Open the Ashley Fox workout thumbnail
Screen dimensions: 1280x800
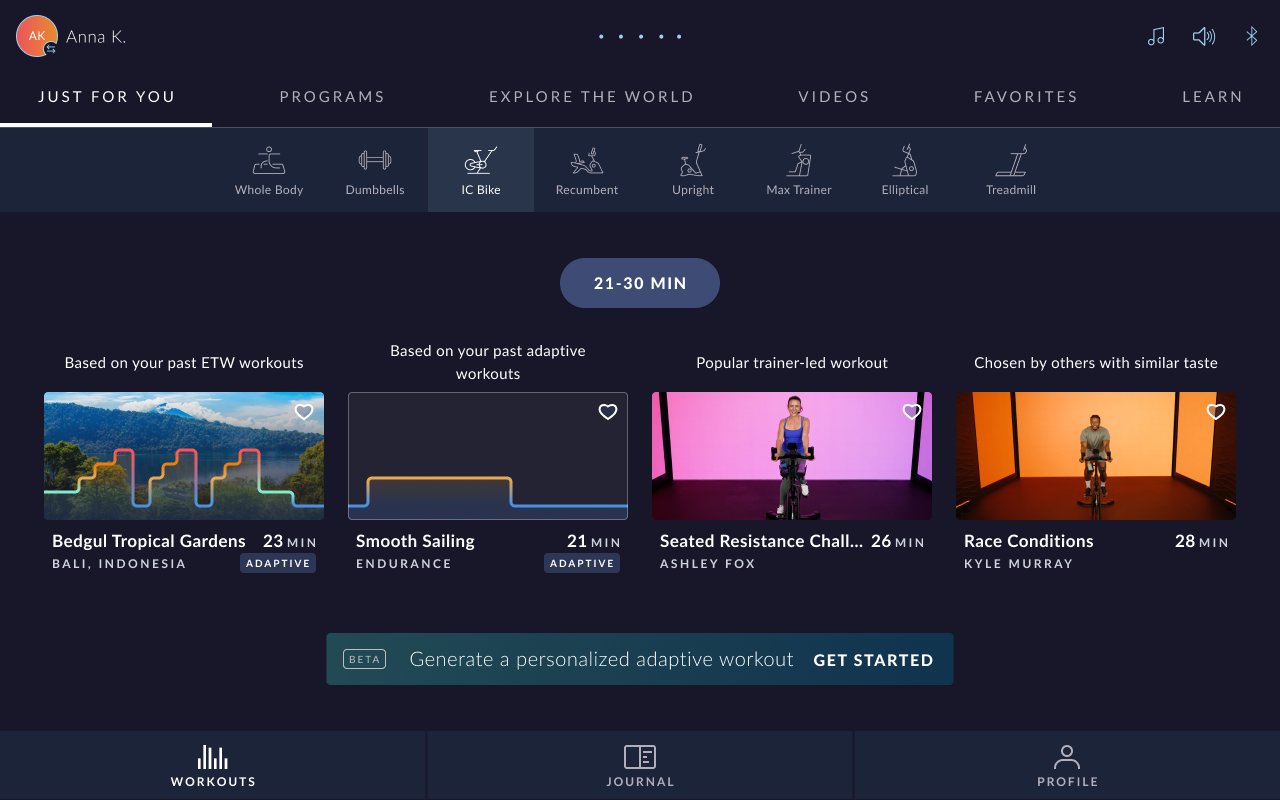click(x=792, y=456)
